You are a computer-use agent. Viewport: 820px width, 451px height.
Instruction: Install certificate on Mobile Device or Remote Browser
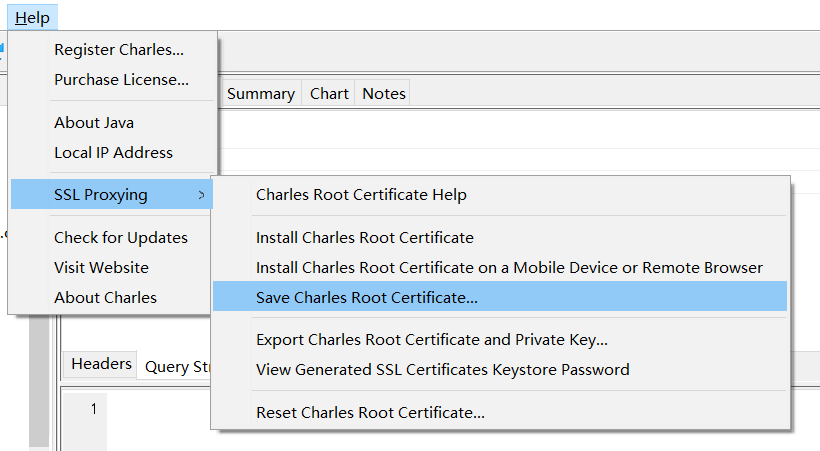500,267
